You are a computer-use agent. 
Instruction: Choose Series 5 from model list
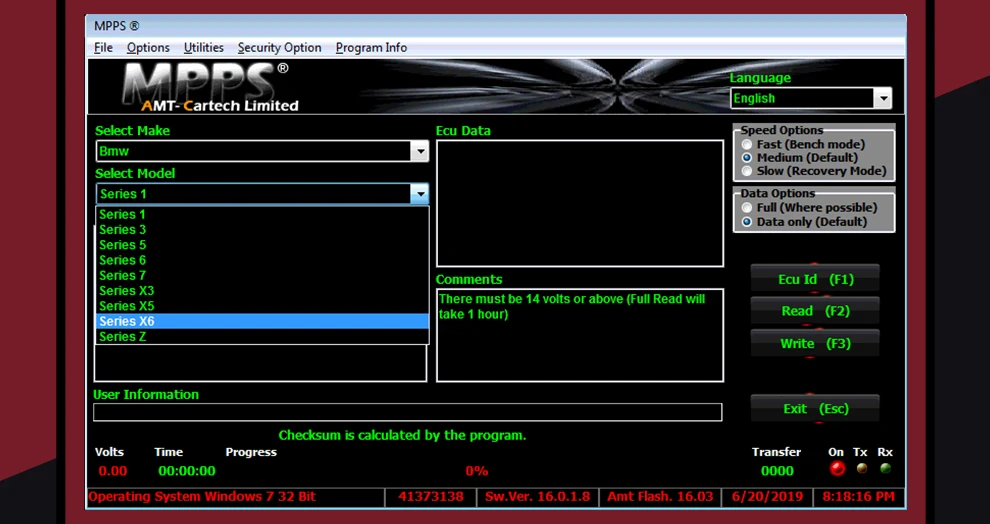tap(262, 245)
